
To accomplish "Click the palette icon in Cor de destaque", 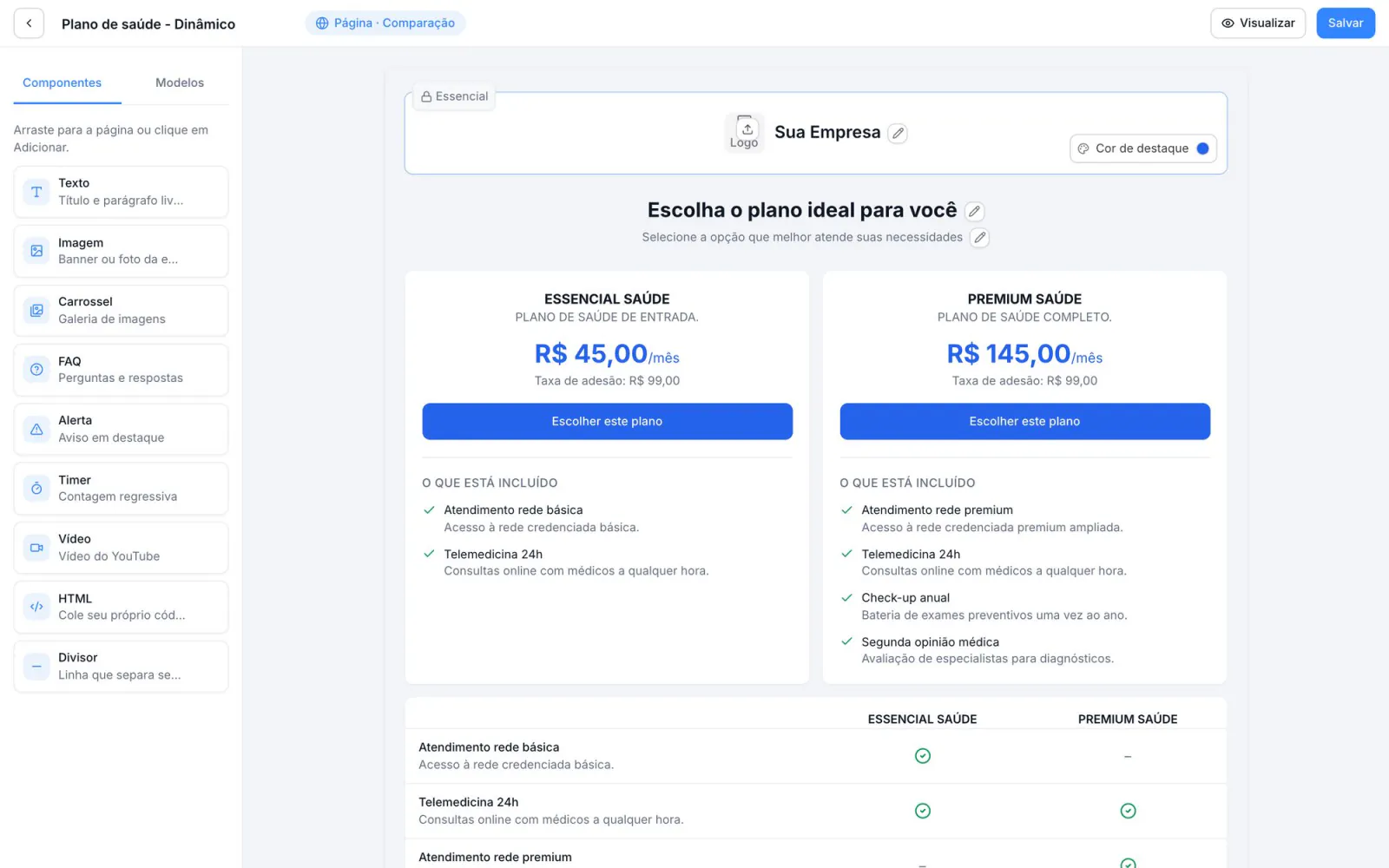I will tap(1083, 148).
